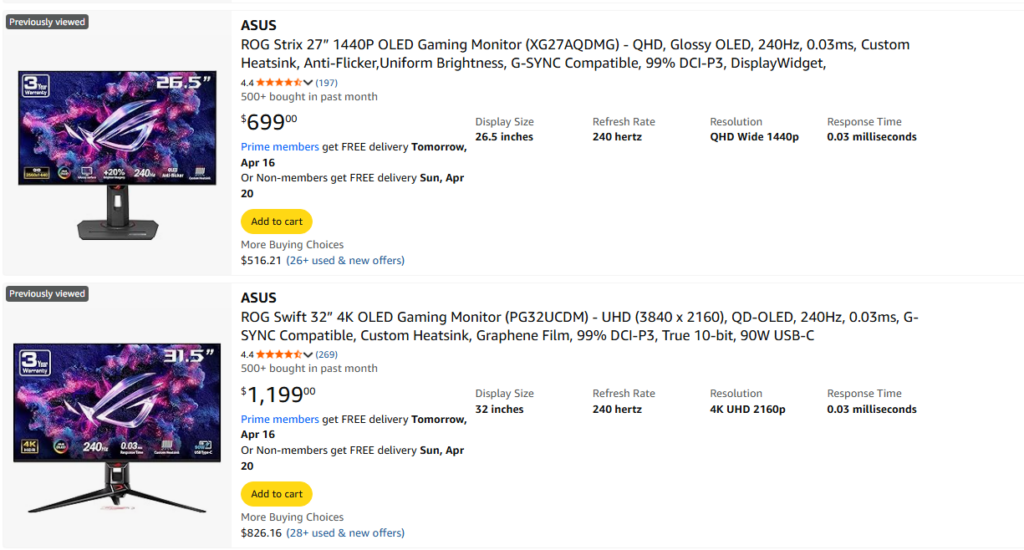Click the ROG Strix 26.5" monitor thumbnail
Screen dimensions: 1024x550
(118, 155)
